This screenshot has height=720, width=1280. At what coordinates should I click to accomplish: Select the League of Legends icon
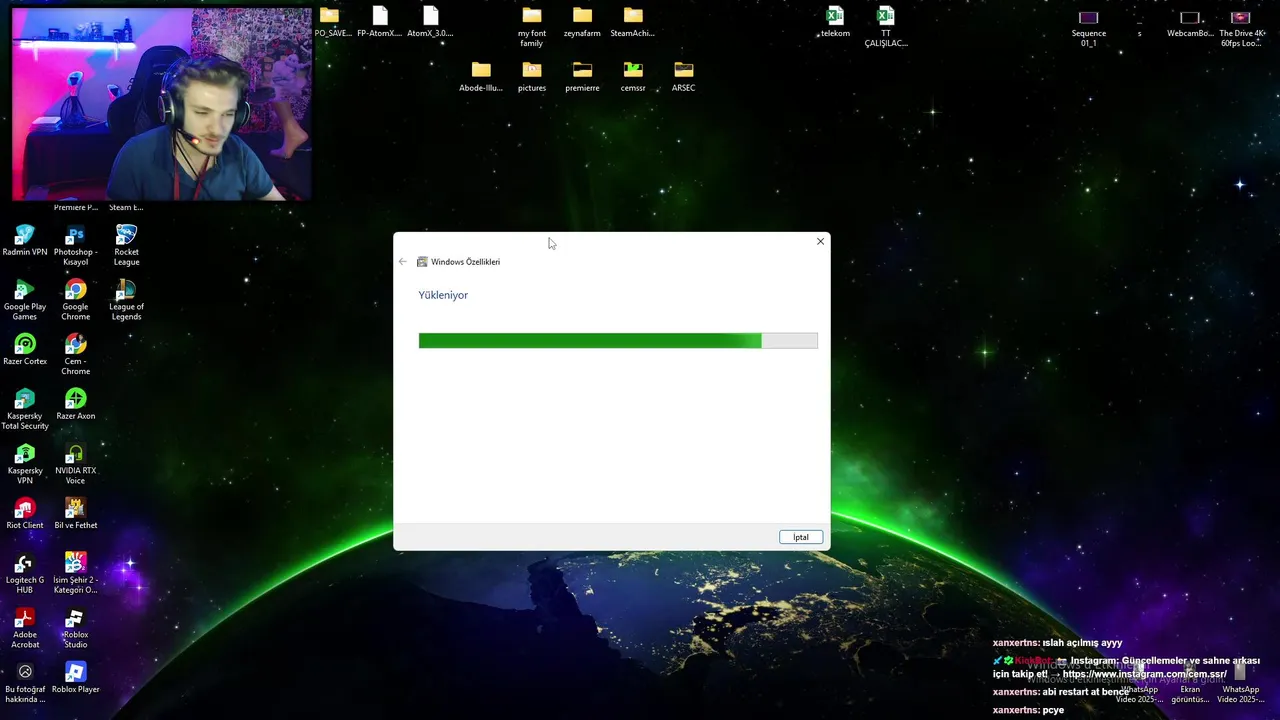click(126, 300)
